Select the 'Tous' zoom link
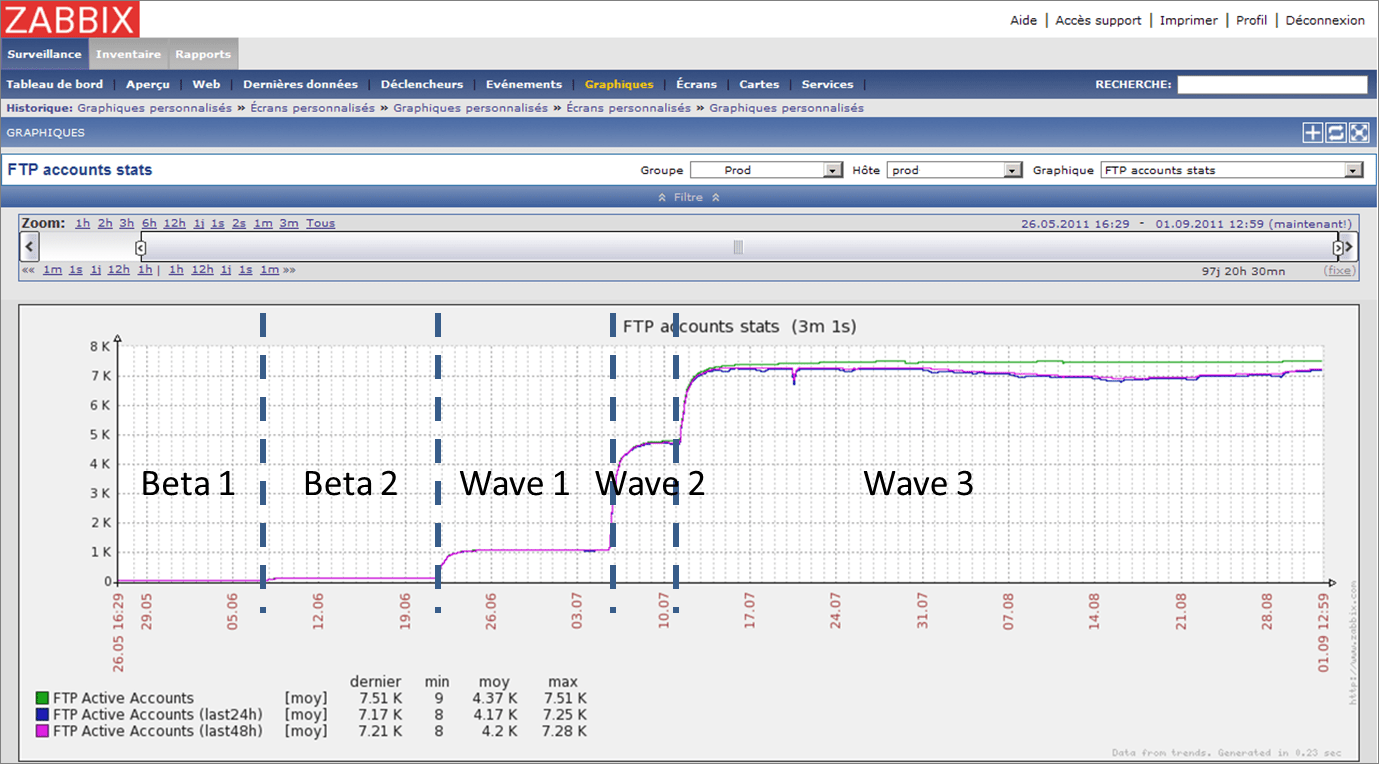 click(320, 223)
